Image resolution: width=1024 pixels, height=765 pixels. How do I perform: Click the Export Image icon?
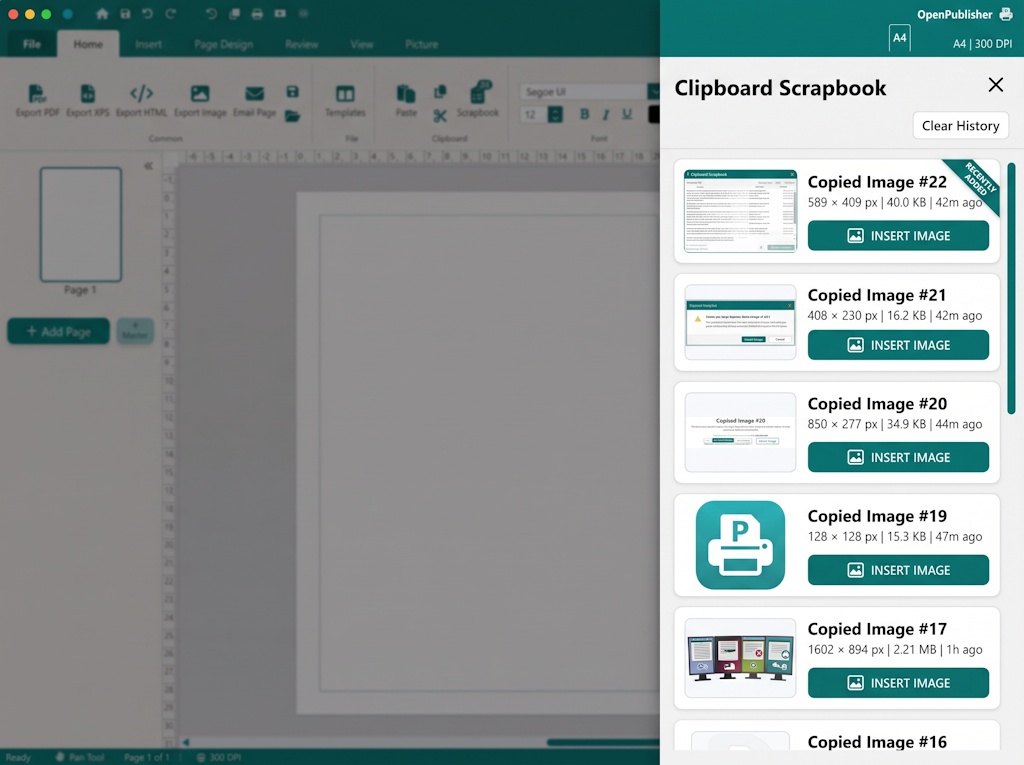[x=200, y=93]
